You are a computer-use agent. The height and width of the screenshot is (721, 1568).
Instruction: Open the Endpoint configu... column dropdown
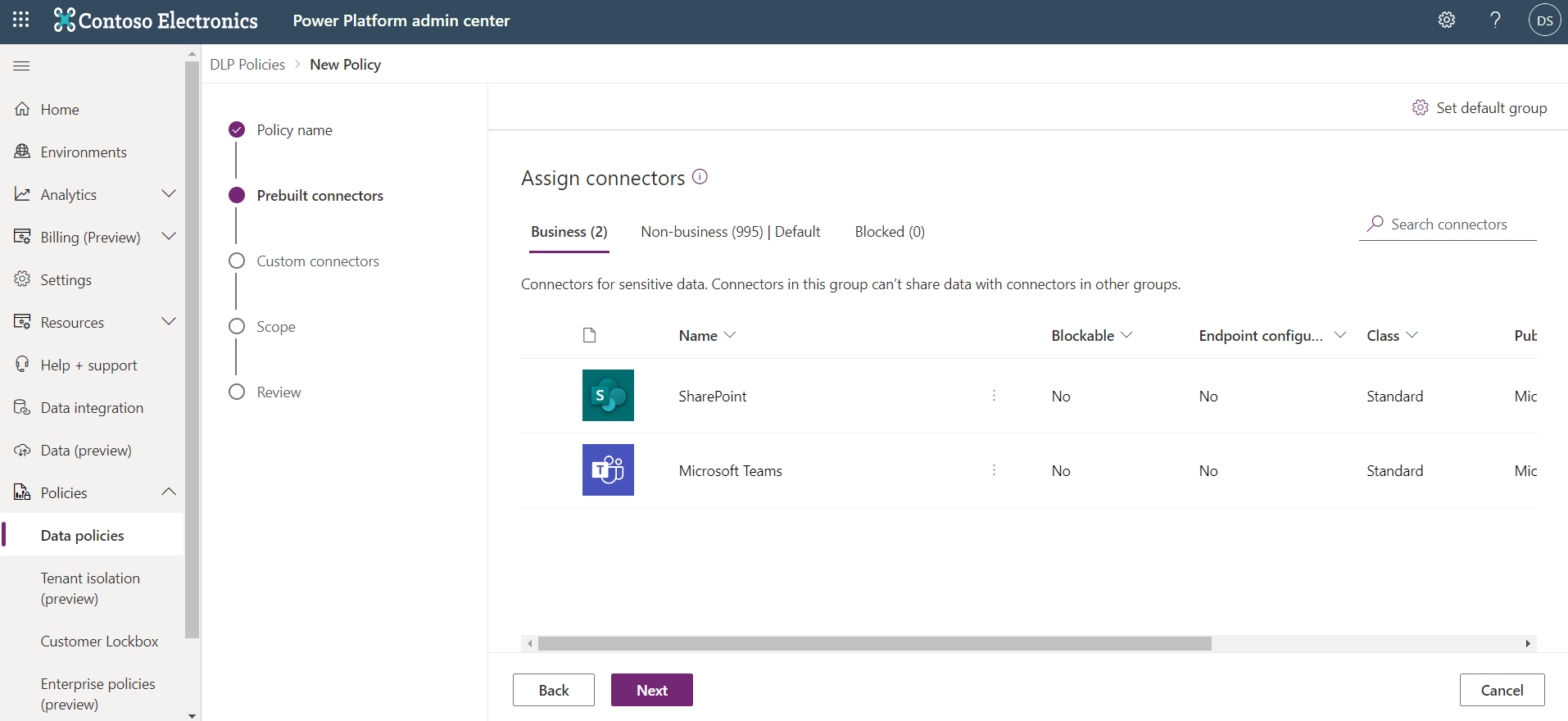click(1340, 335)
